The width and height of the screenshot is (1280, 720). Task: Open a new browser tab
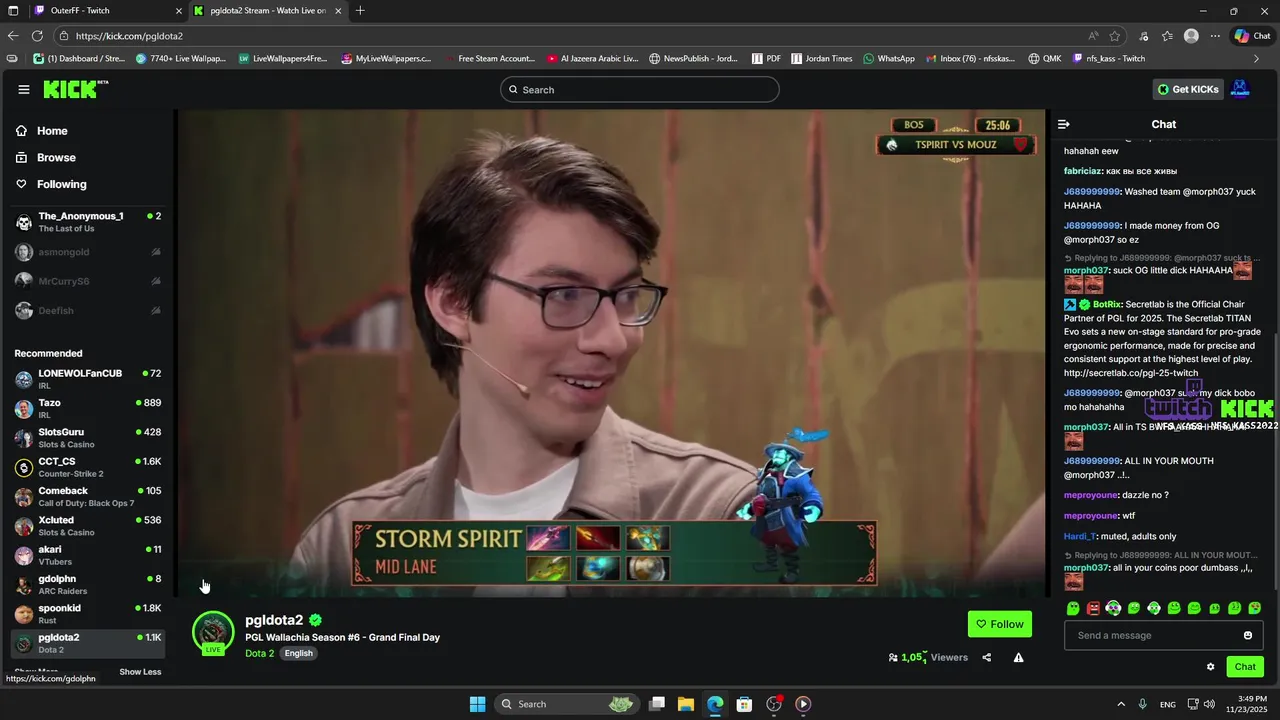tap(360, 11)
